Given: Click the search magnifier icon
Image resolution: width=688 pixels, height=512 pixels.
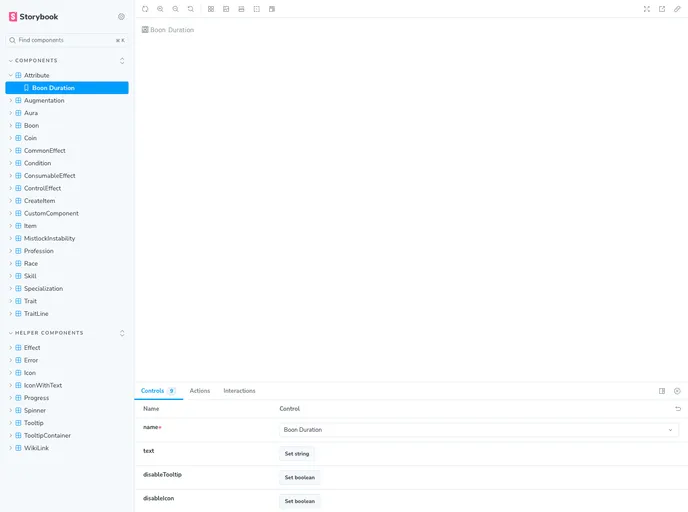Looking at the screenshot, I should (12, 40).
